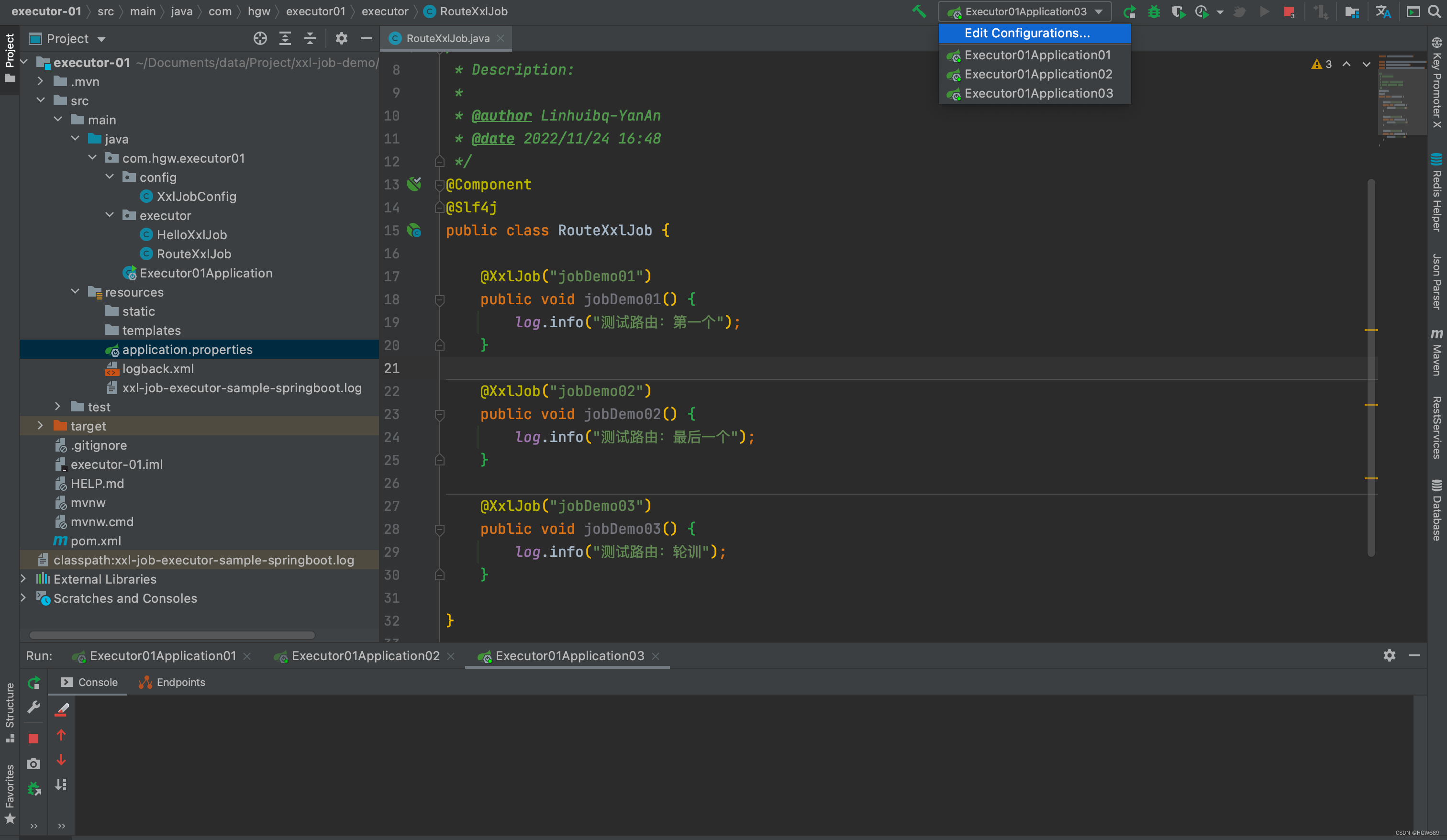The width and height of the screenshot is (1447, 840).
Task: Toggle Favorites tool window sidebar button
Action: point(10,794)
